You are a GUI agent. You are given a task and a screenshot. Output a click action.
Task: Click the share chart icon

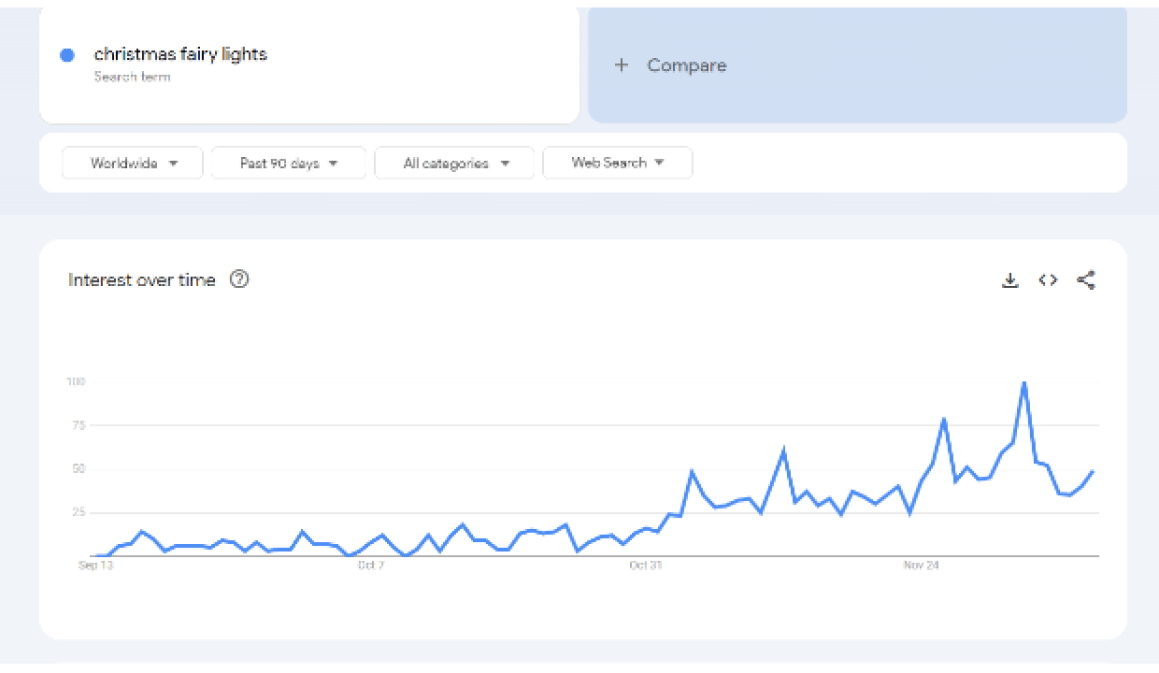tap(1086, 281)
